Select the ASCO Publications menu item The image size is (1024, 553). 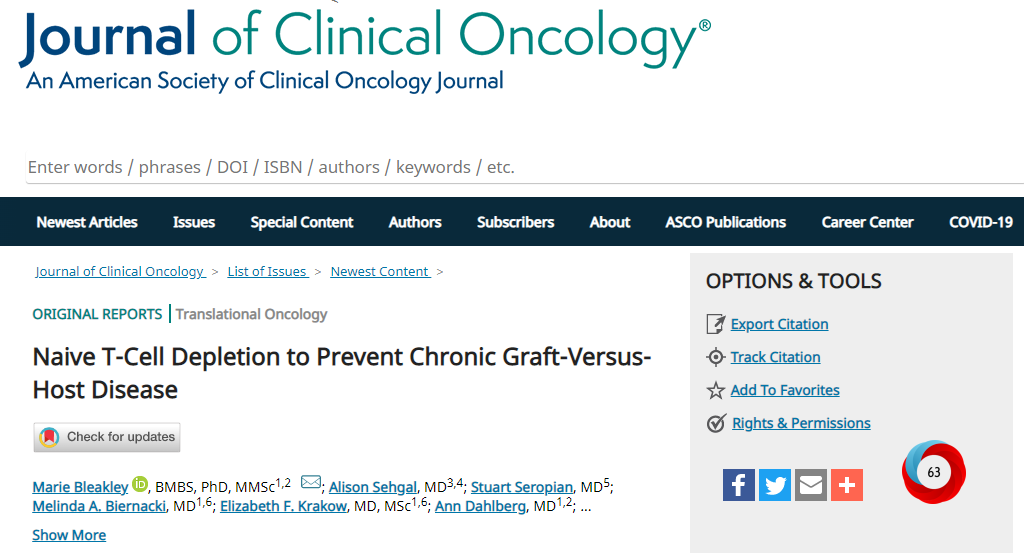[726, 222]
